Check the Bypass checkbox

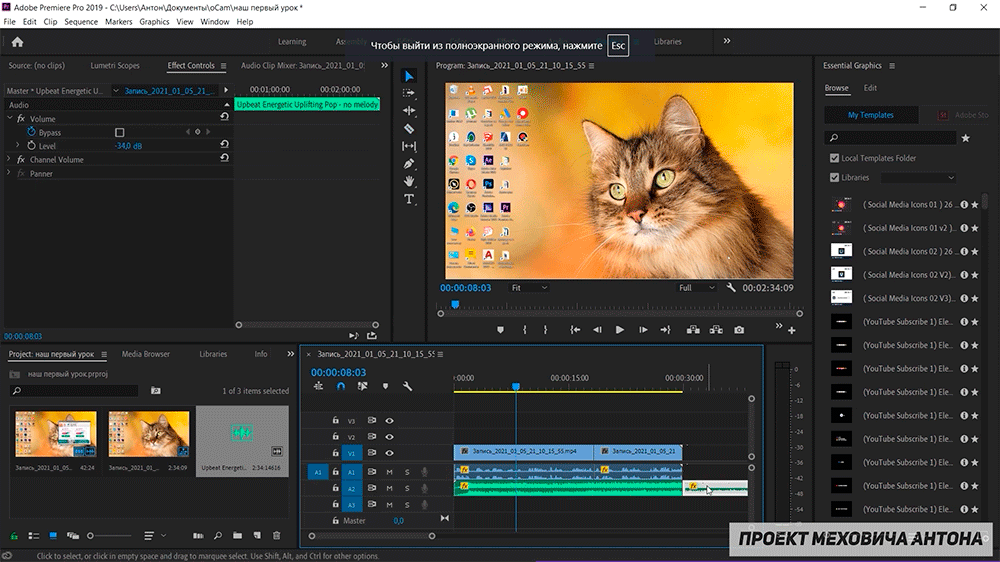point(119,133)
